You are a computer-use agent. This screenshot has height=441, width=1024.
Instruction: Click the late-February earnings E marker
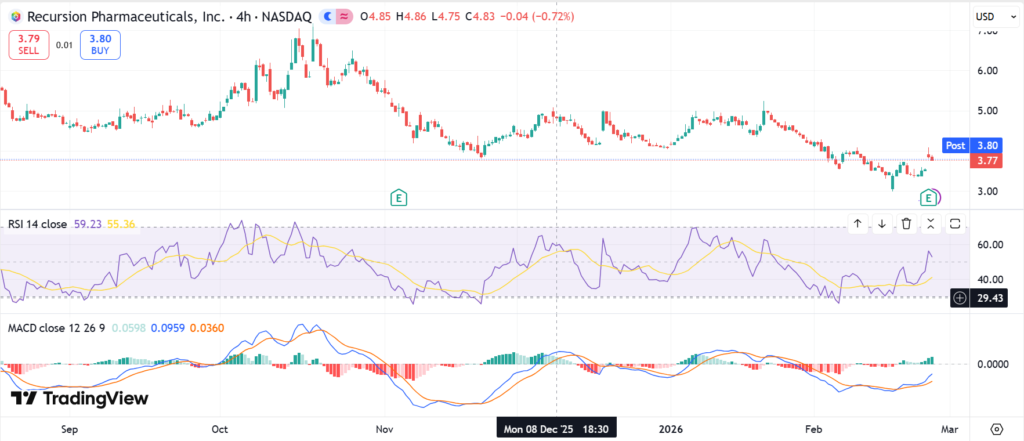(927, 197)
